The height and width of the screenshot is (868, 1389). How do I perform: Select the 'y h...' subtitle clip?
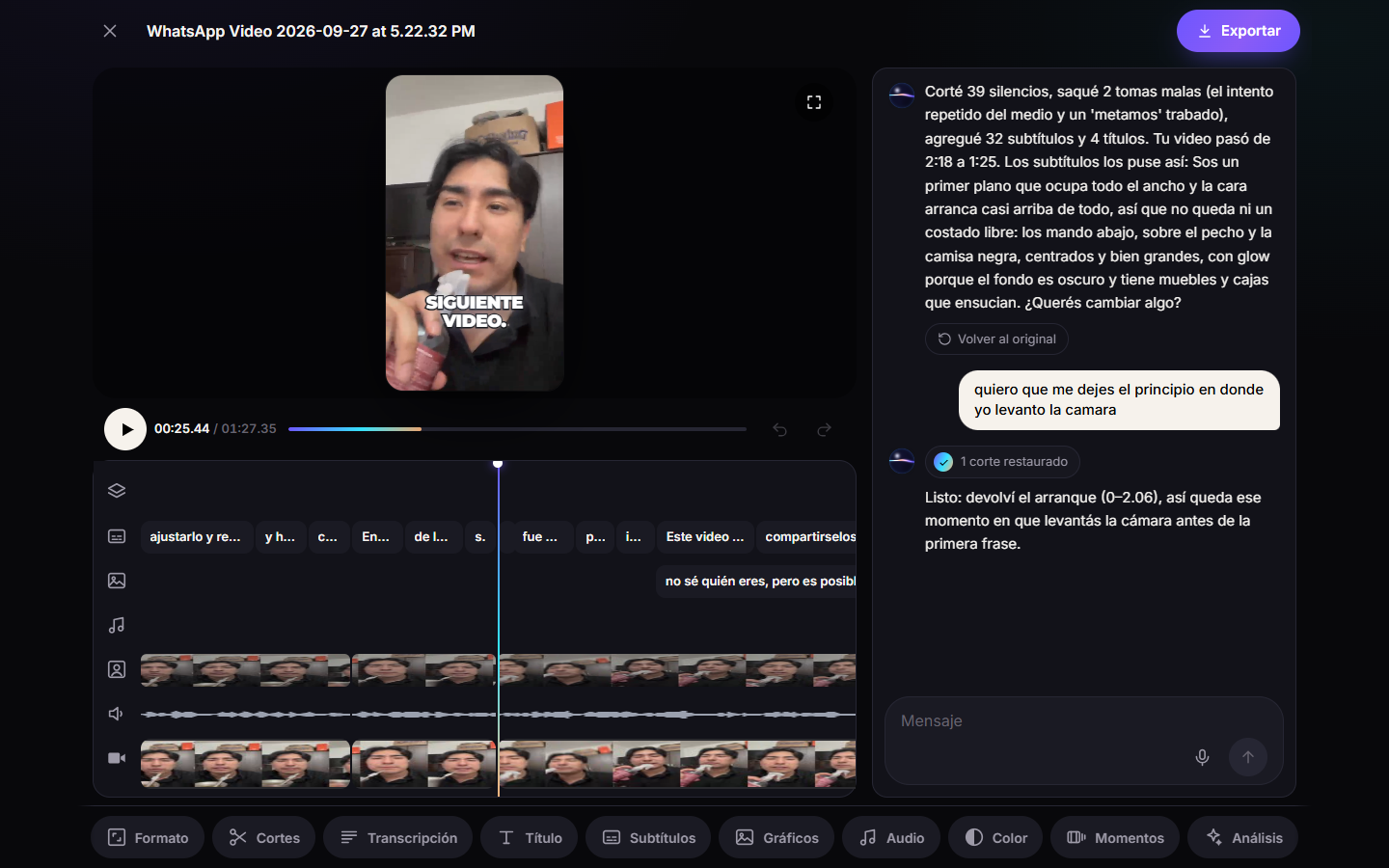[281, 536]
